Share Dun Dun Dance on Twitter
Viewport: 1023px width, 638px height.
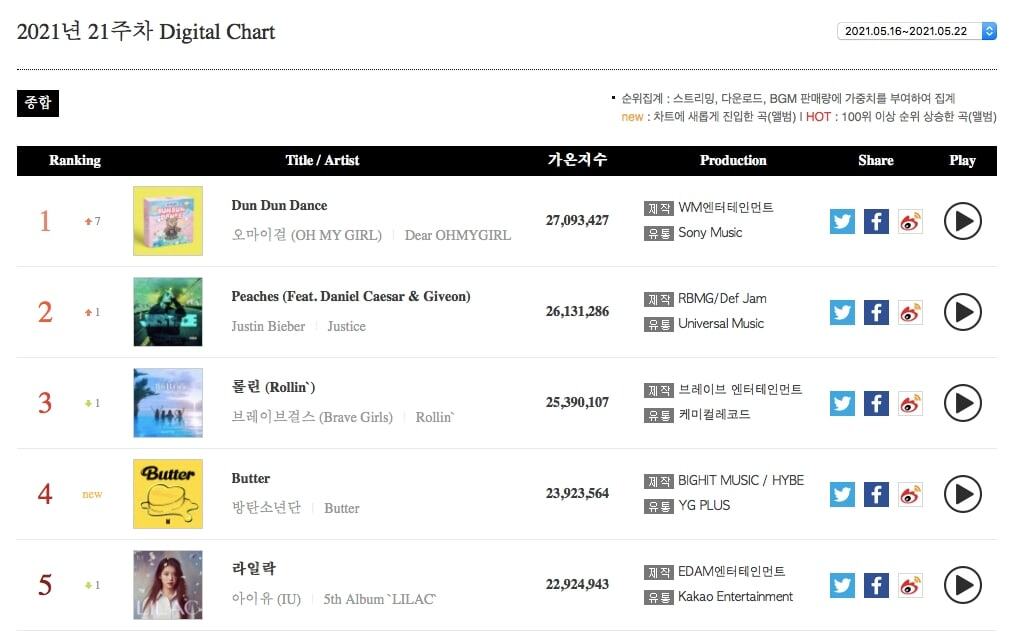coord(842,221)
